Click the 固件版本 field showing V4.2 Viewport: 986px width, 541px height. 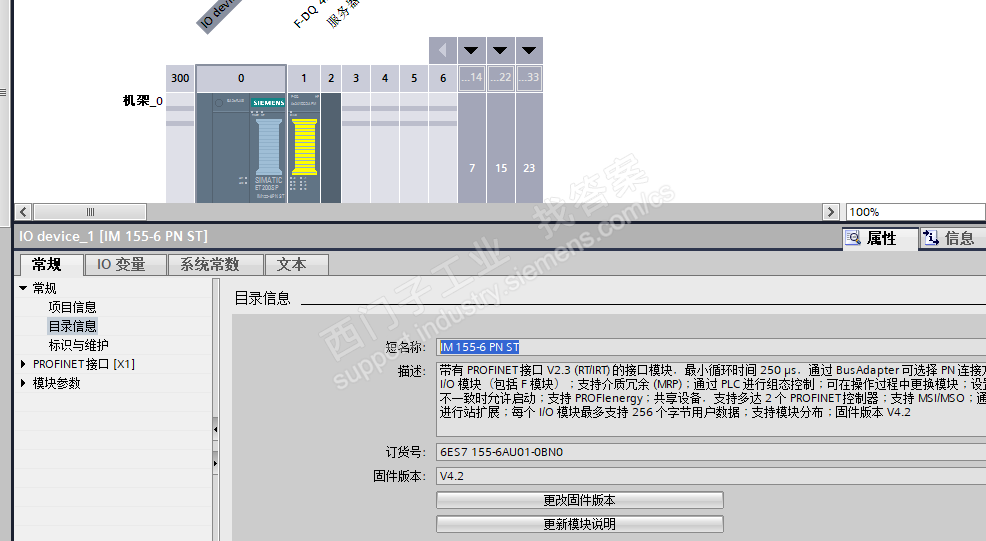[711, 476]
